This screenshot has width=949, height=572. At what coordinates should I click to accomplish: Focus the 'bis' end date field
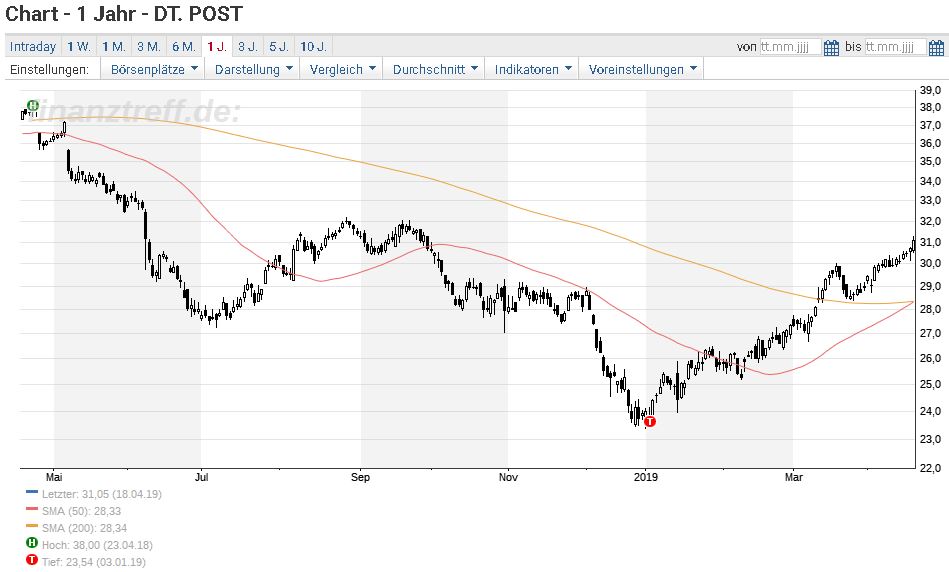point(896,47)
